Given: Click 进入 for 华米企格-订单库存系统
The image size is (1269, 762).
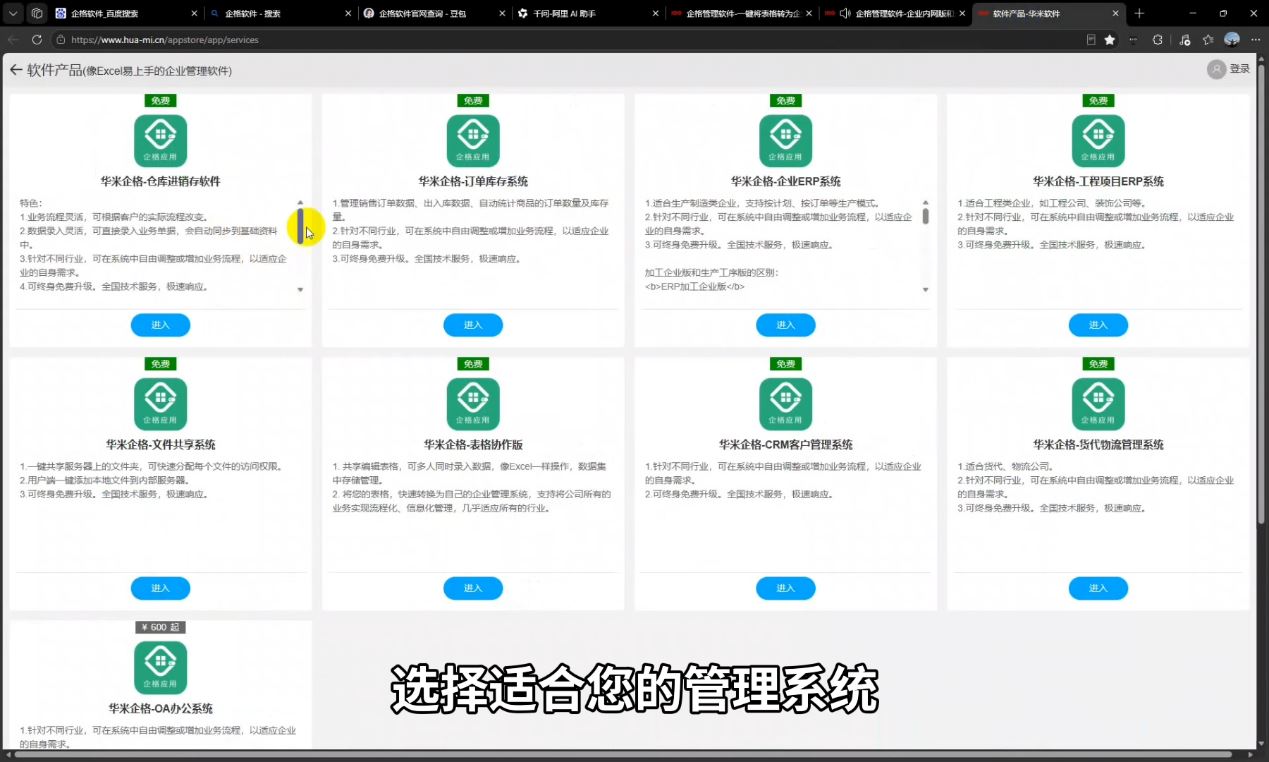Looking at the screenshot, I should tap(473, 325).
